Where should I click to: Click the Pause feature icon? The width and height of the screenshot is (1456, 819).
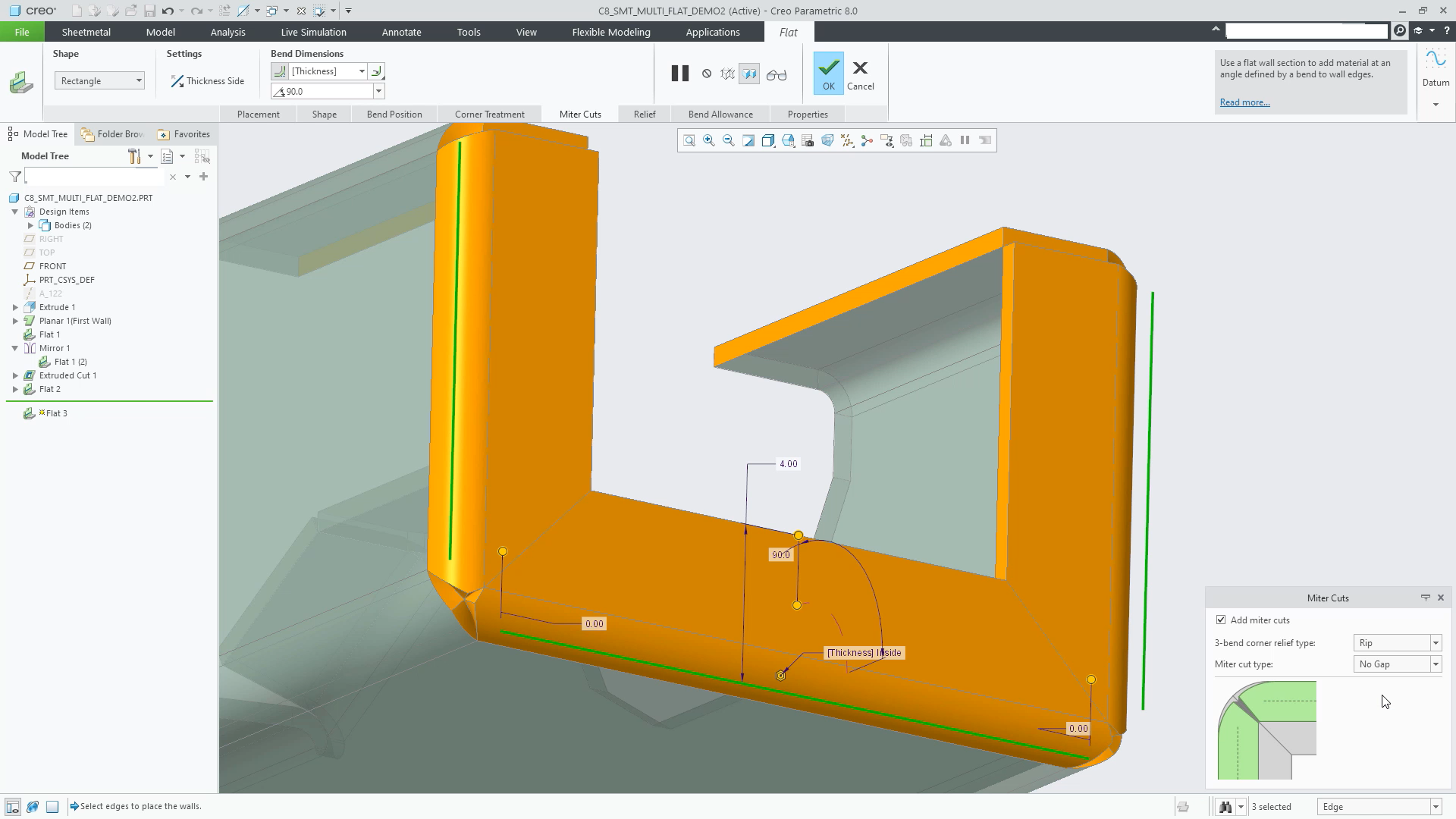[679, 74]
